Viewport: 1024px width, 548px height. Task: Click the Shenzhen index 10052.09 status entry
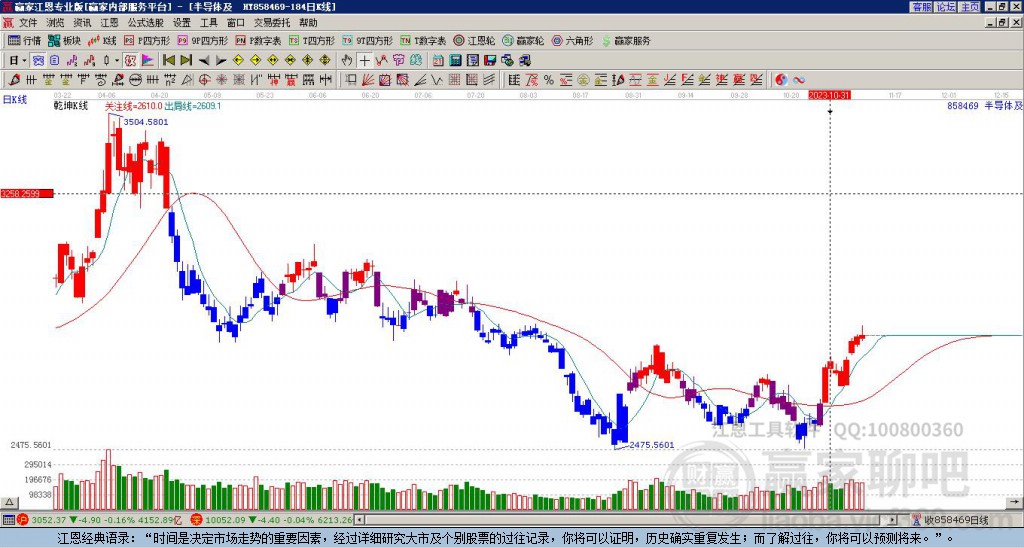pyautogui.click(x=272, y=520)
